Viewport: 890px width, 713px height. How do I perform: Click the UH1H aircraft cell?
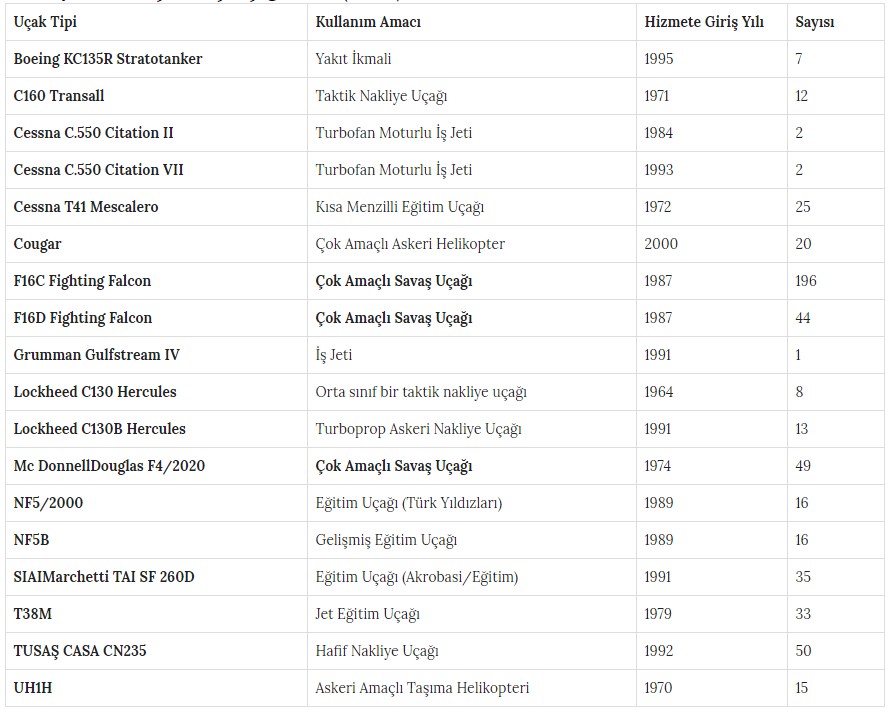pos(32,688)
